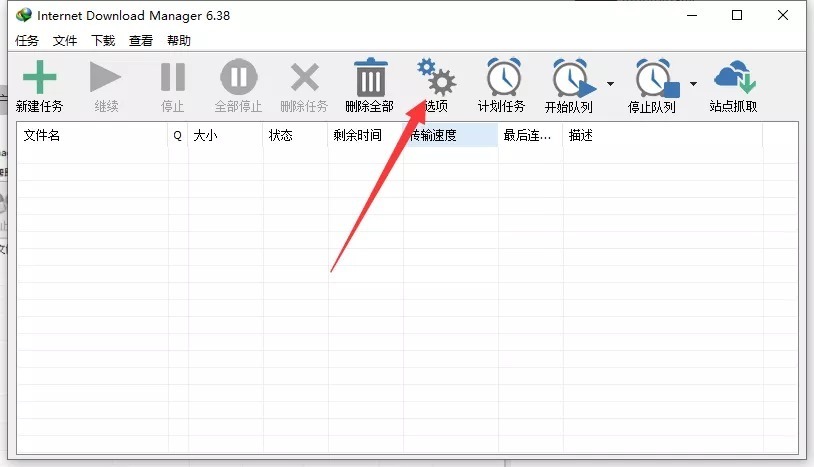Viewport: 814px width, 467px height.
Task: Click the 删除全部 trash can icon
Action: pos(371,77)
